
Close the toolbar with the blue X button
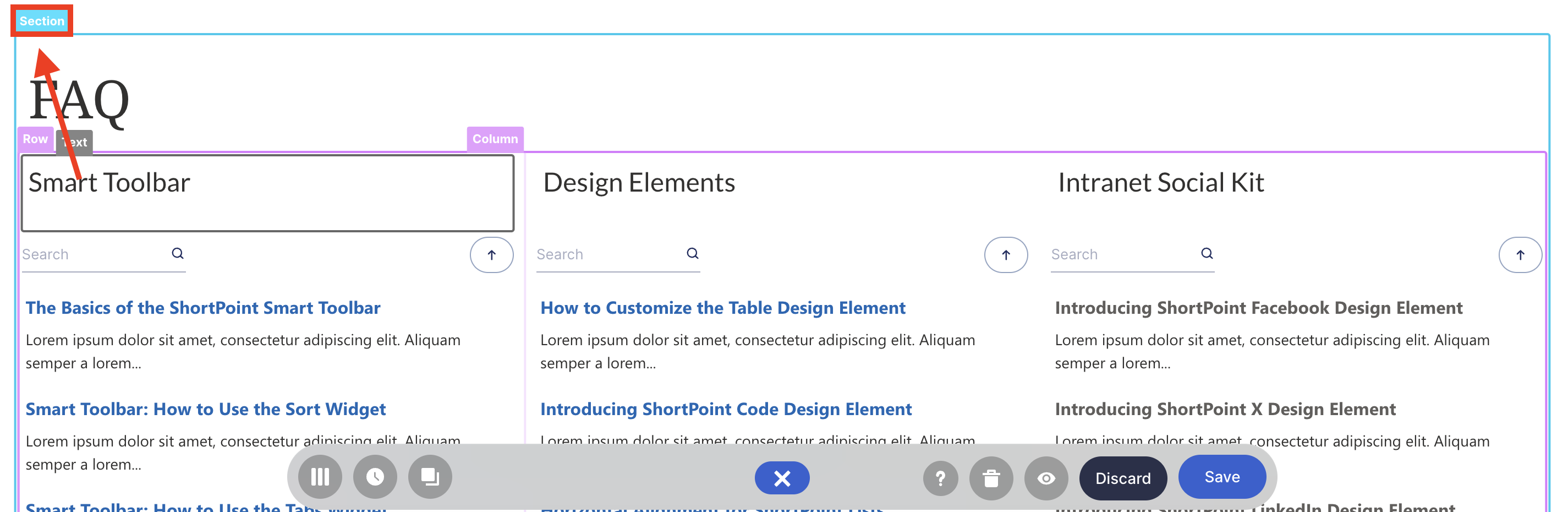coord(782,478)
